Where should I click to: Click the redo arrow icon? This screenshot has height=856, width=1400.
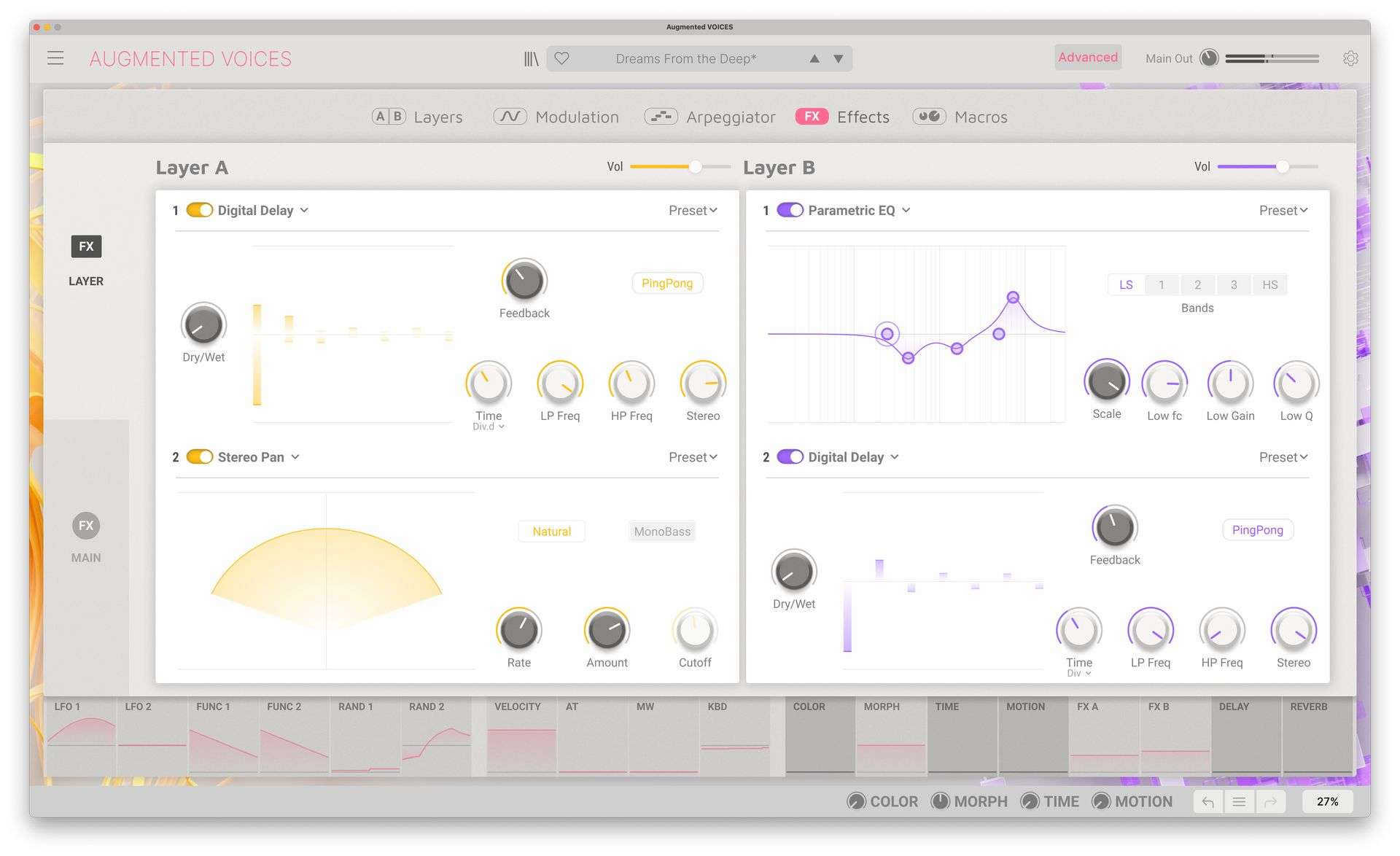pos(1270,802)
